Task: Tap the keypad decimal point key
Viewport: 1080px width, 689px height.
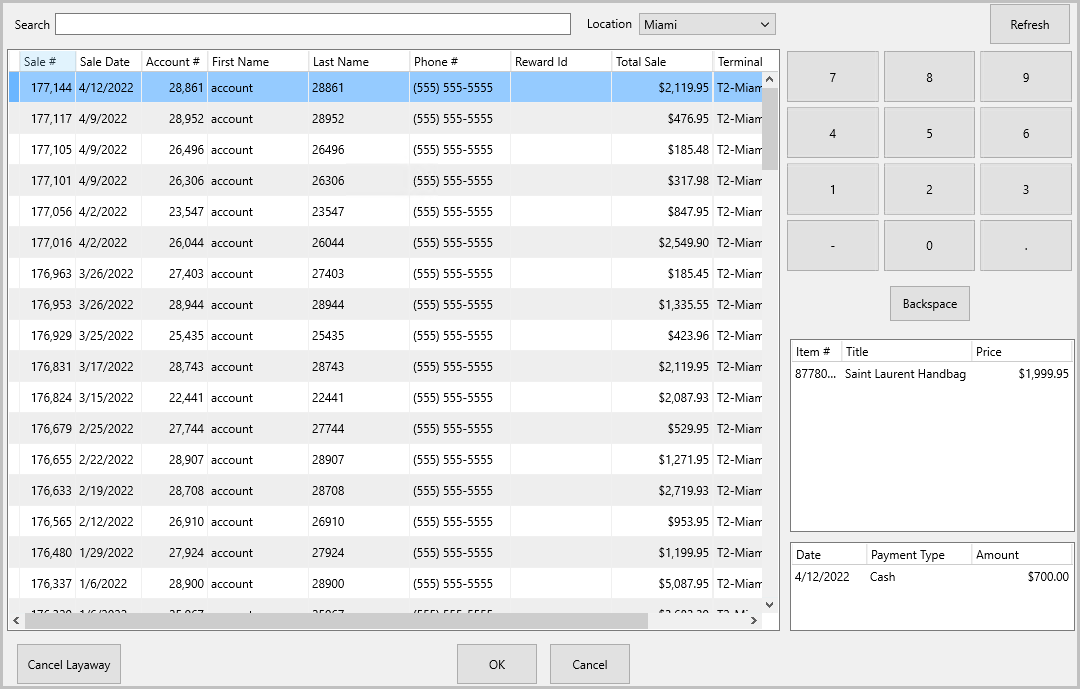Action: [1026, 245]
